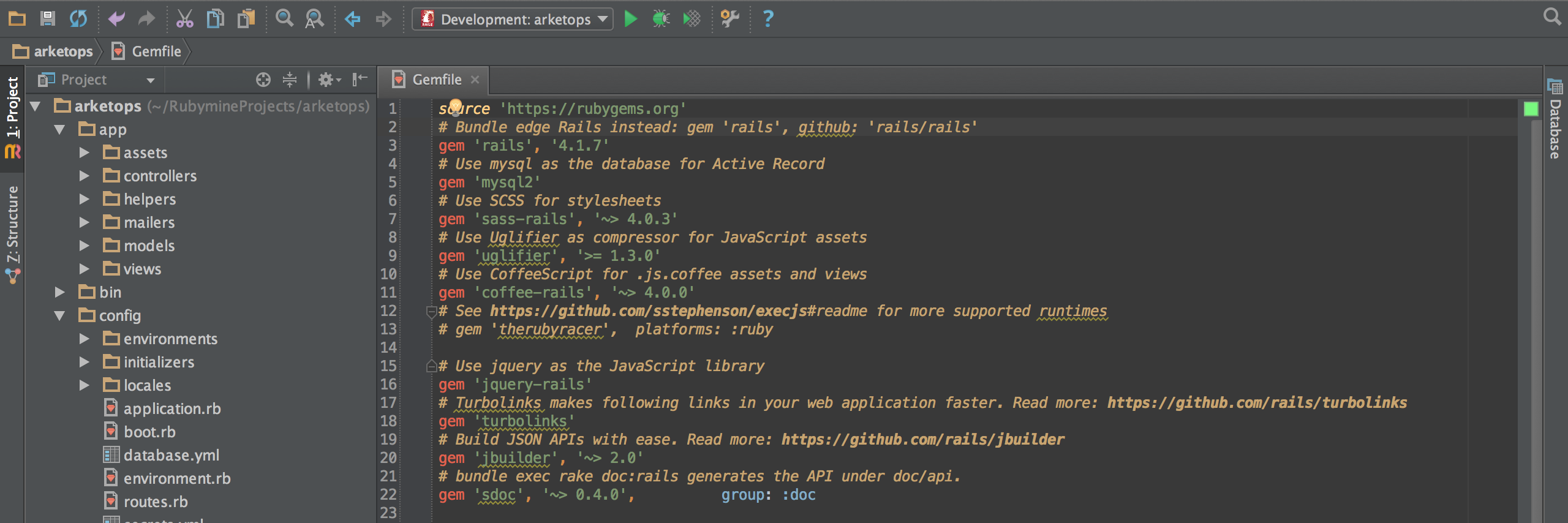Open Replace with the magnifier-R icon
The width and height of the screenshot is (1568, 523).
point(315,19)
